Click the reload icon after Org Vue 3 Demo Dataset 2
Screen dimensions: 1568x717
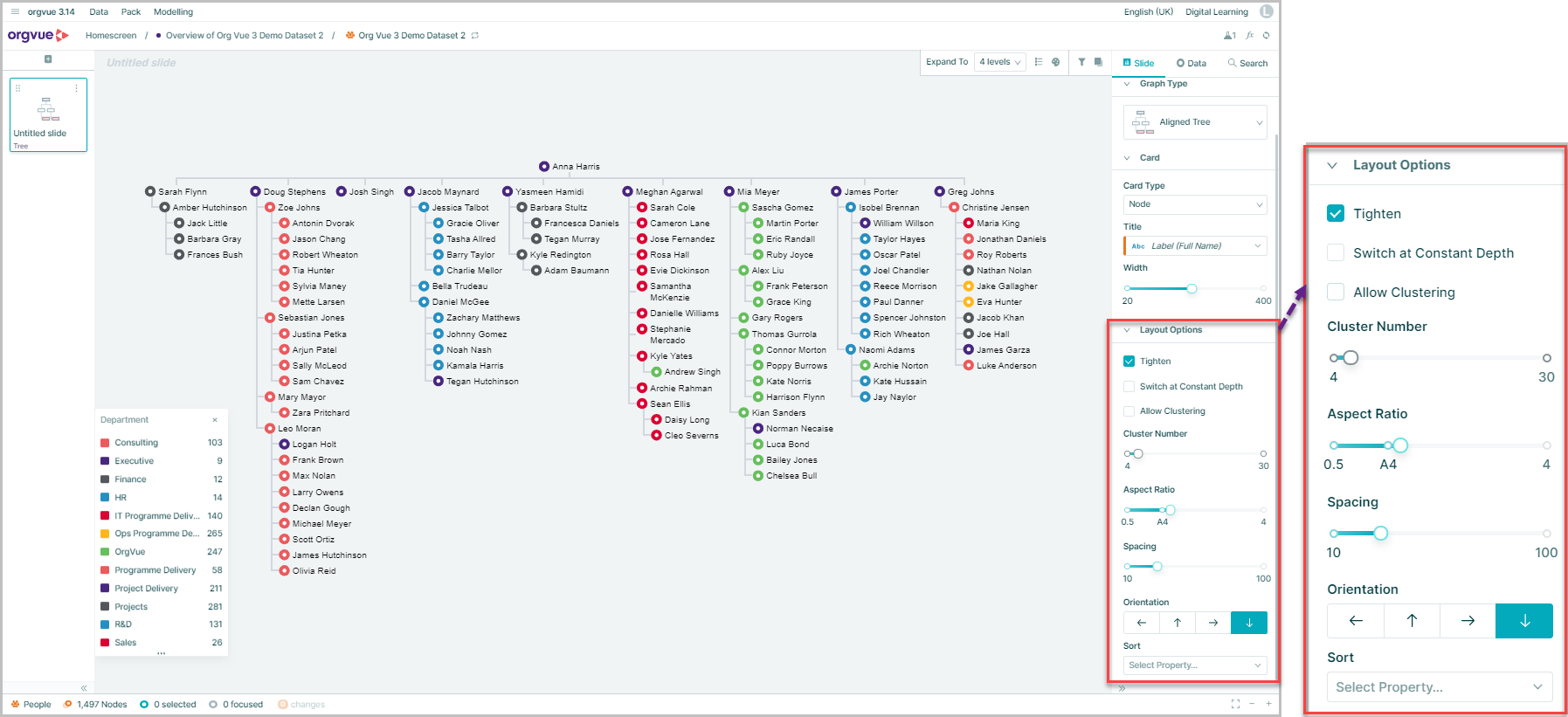click(475, 36)
